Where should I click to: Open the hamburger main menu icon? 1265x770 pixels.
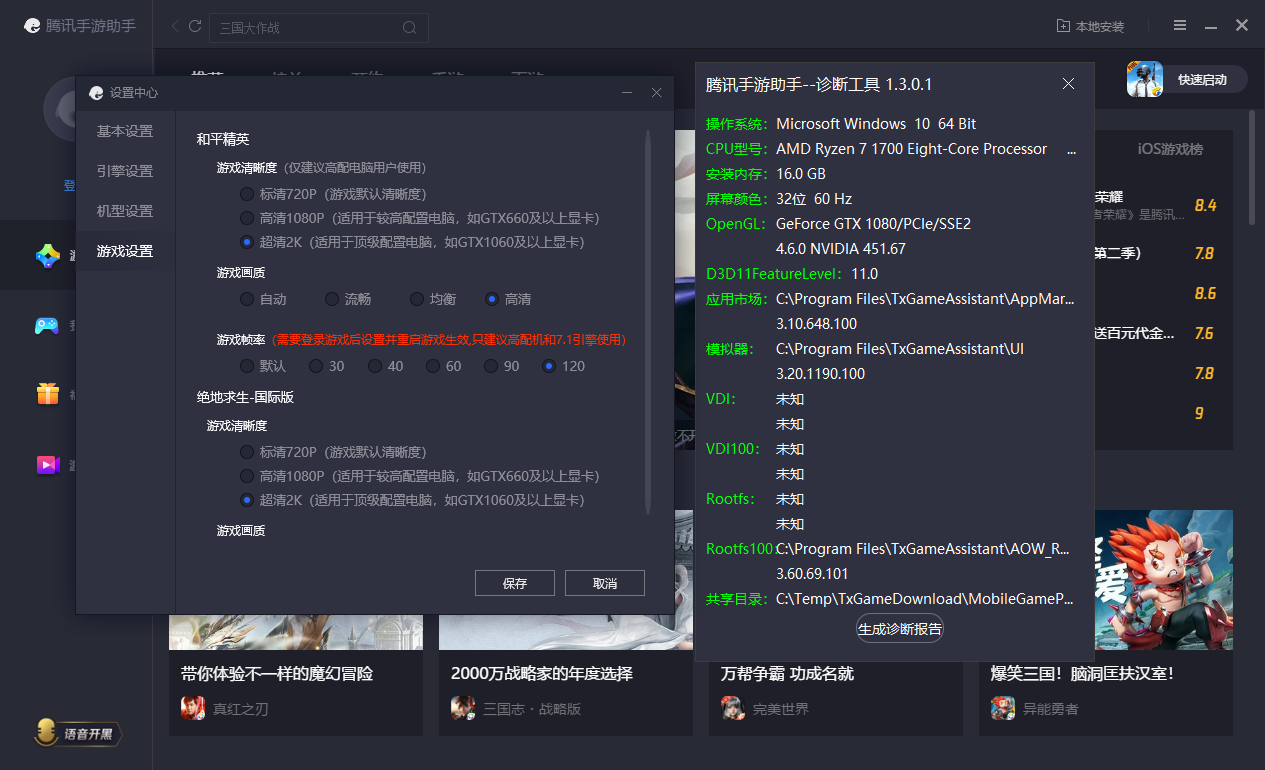(x=1180, y=26)
